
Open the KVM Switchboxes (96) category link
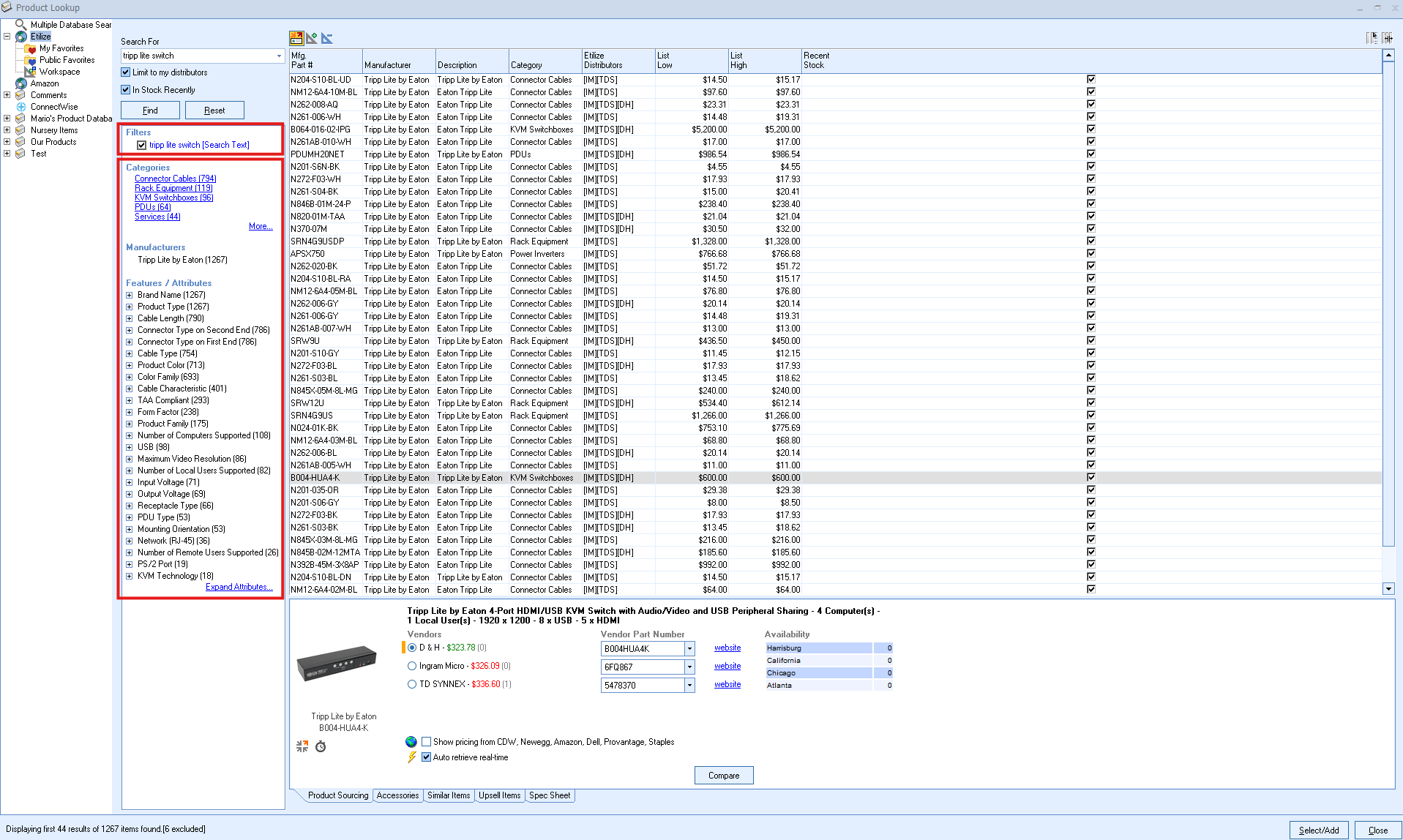coord(174,198)
